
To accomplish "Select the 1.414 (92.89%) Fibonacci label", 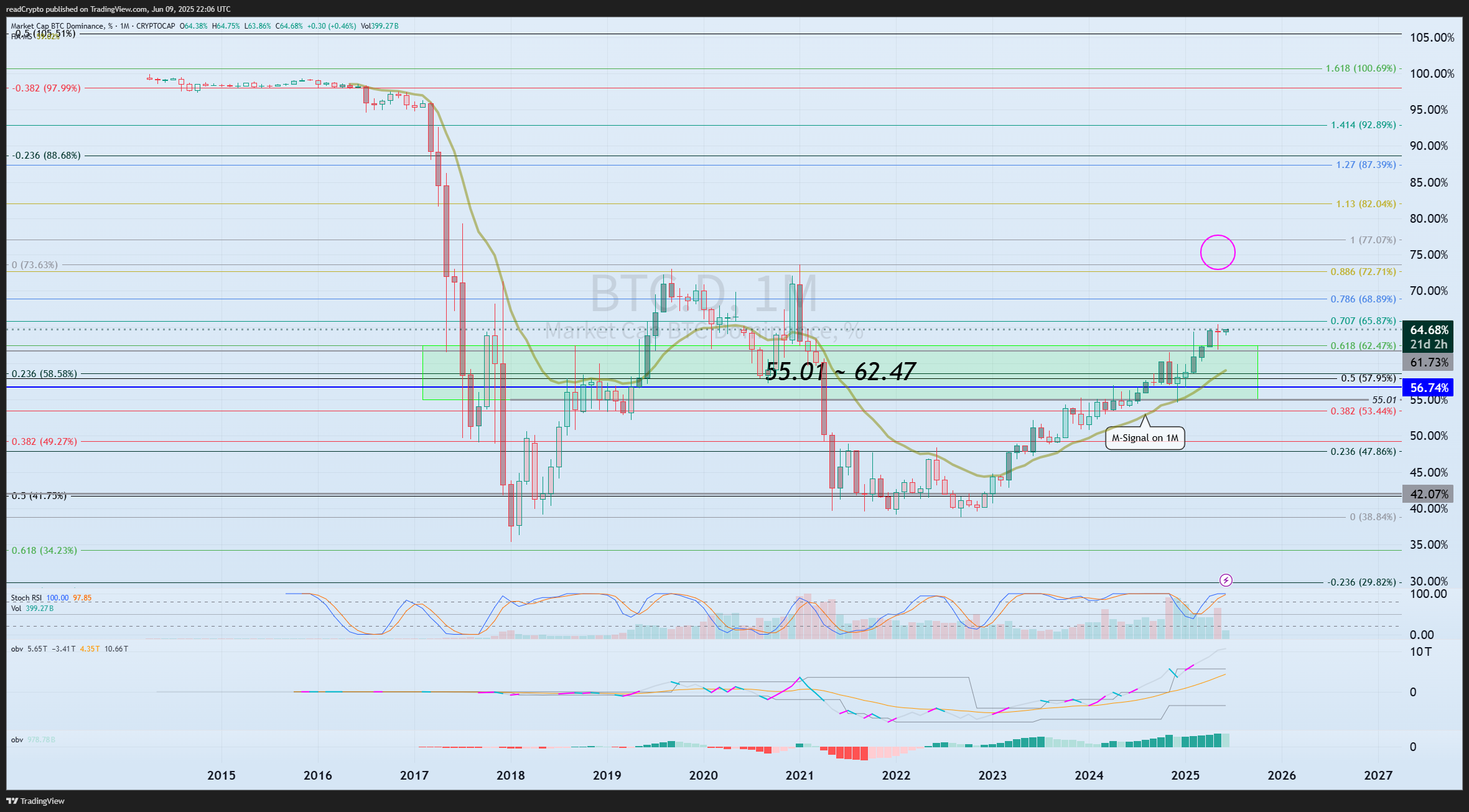I will [x=1363, y=125].
